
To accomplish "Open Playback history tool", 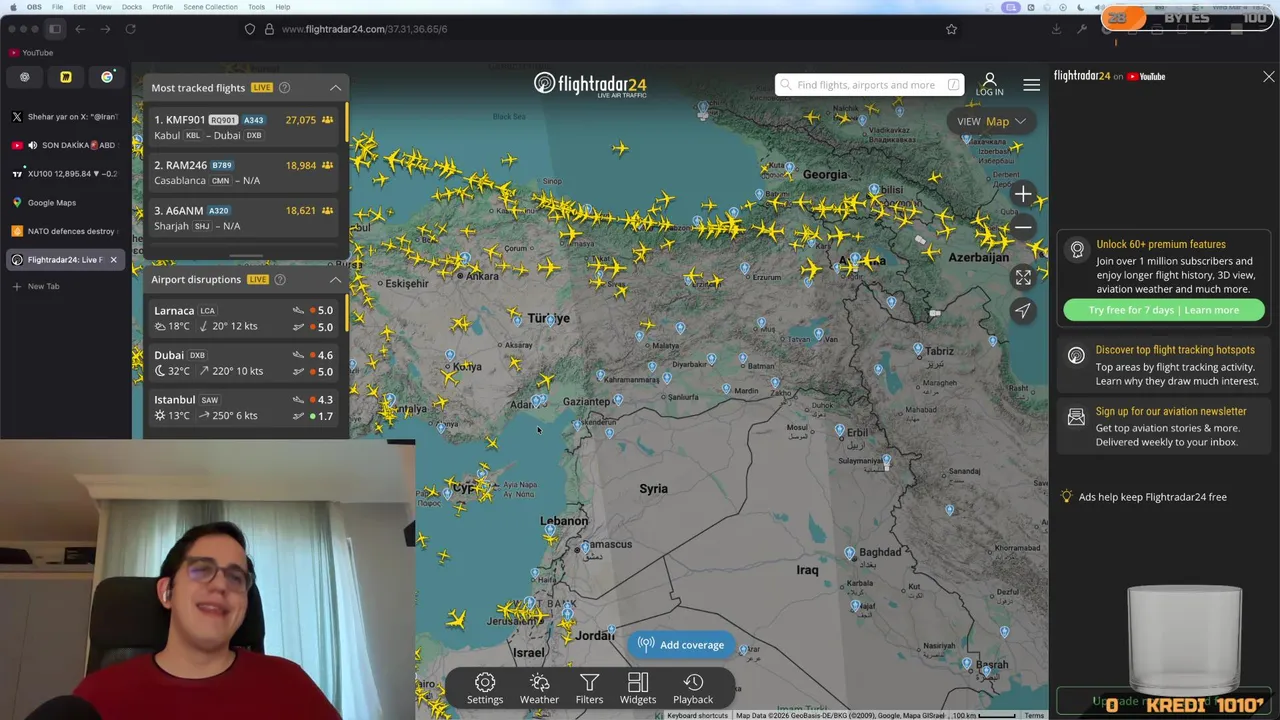I will [x=693, y=688].
